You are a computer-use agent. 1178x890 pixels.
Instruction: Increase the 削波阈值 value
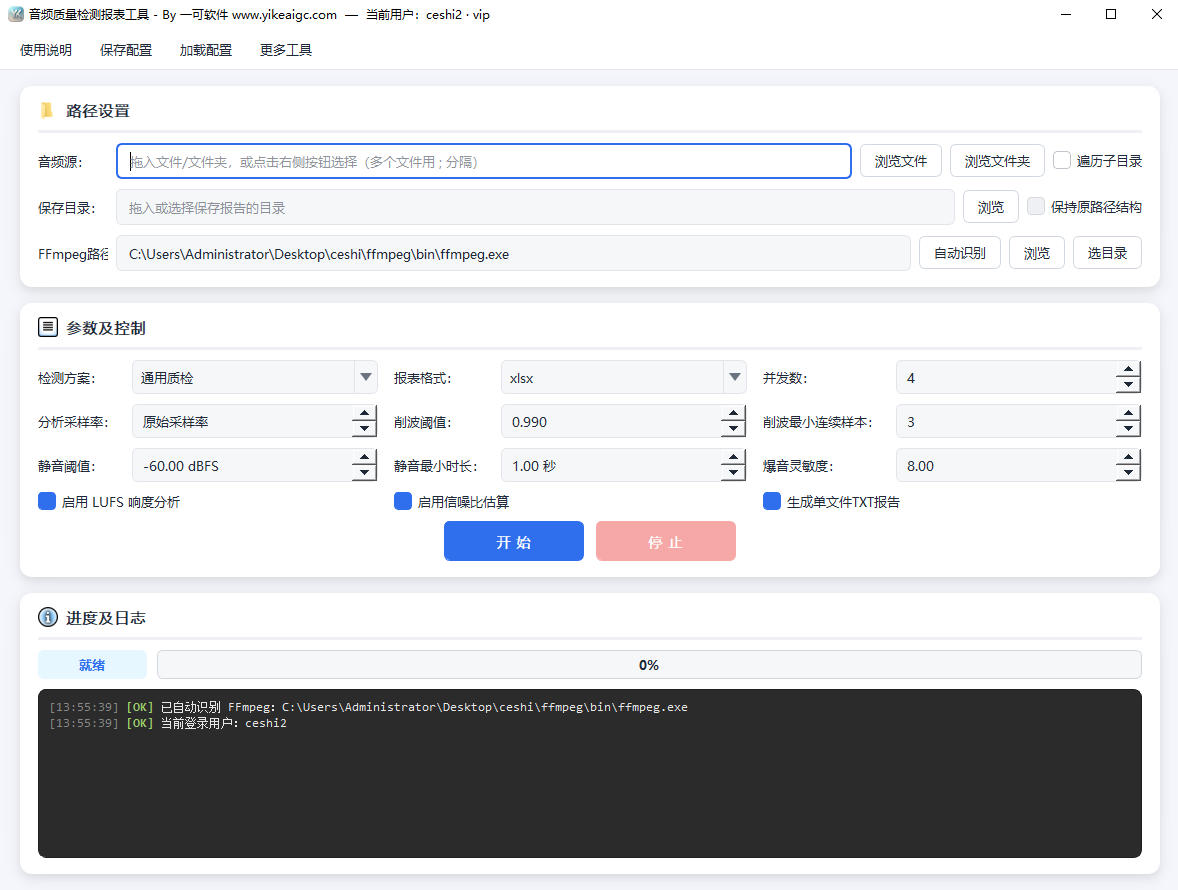[x=733, y=414]
